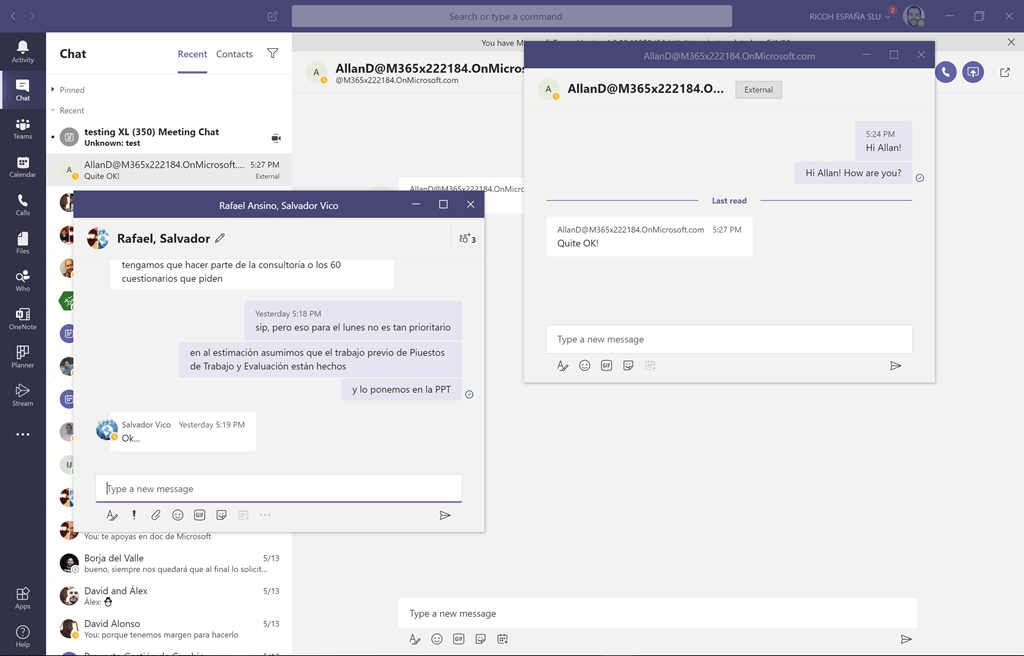Open the Activity feed in sidebar

(23, 51)
